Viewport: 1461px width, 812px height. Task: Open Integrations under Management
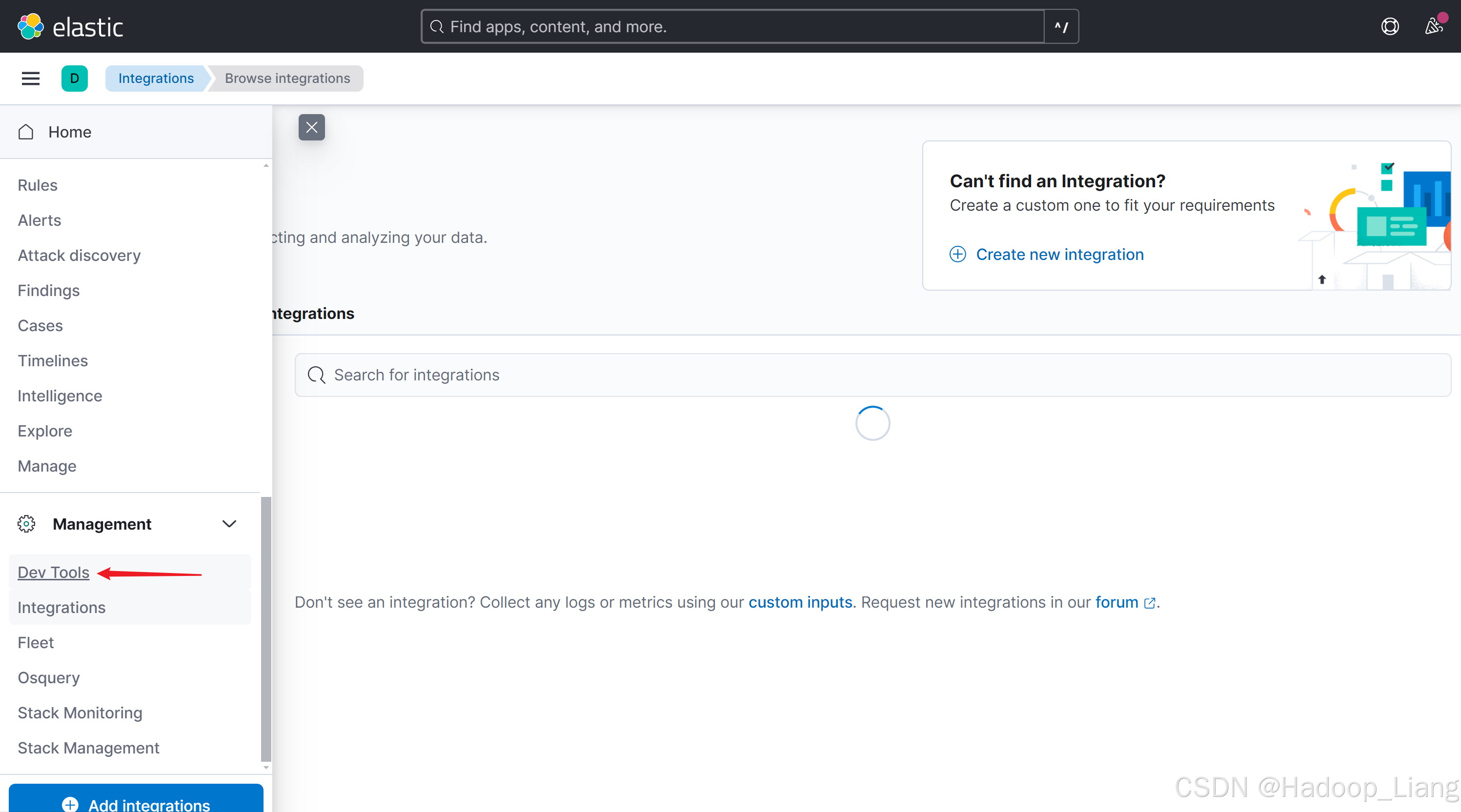coord(61,608)
